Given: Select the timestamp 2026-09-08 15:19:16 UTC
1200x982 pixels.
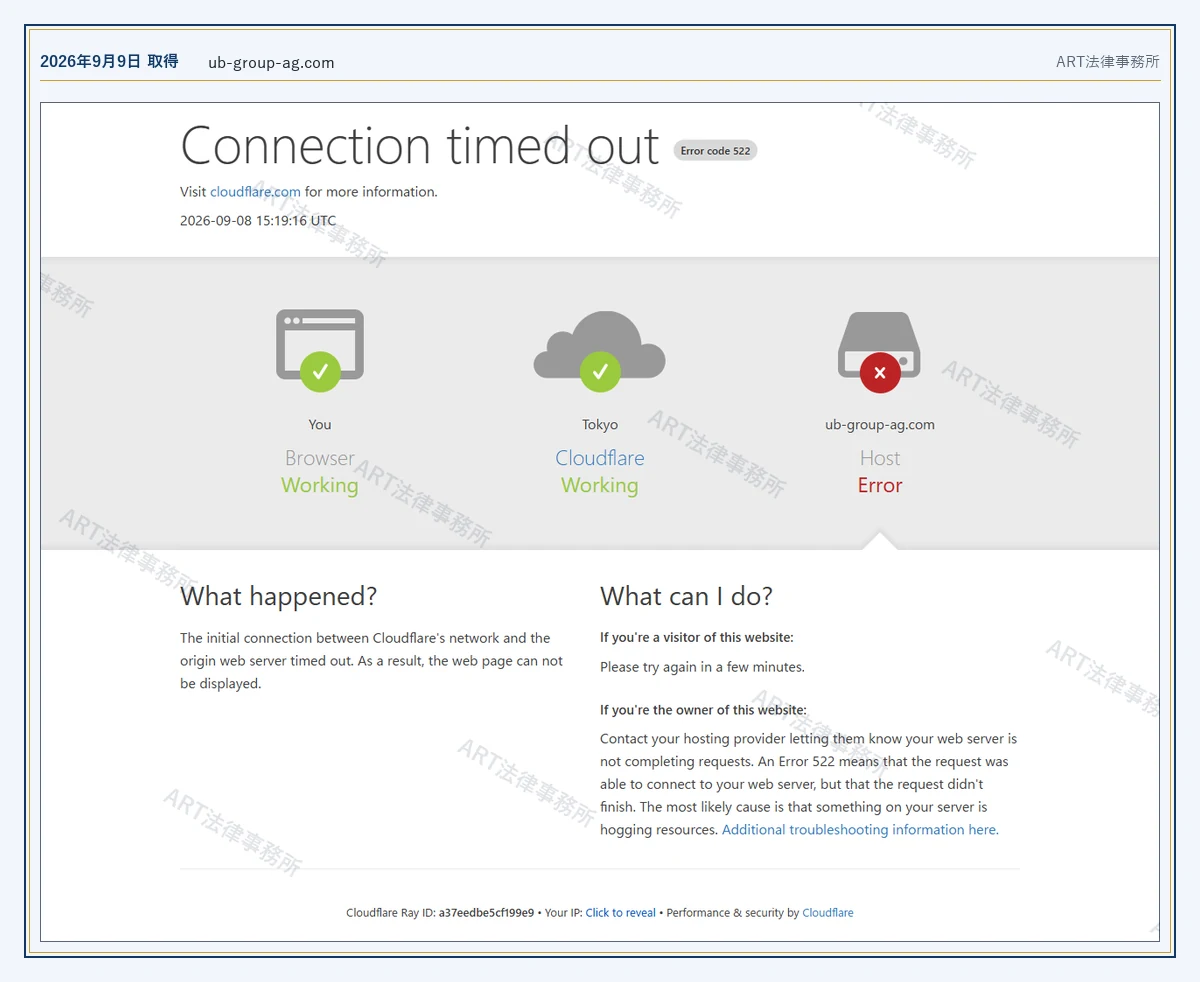Looking at the screenshot, I should [x=258, y=221].
